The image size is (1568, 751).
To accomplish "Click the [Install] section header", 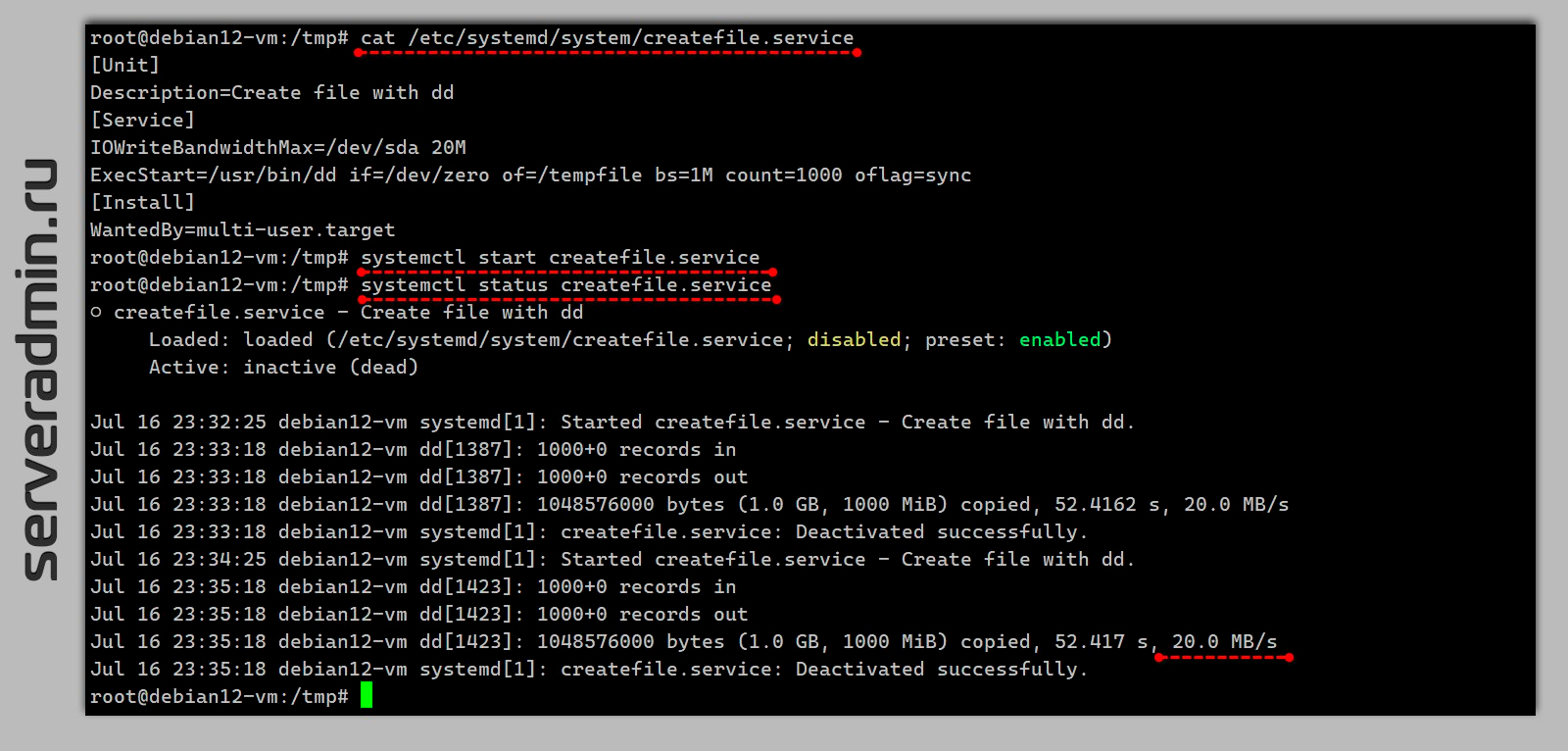I will [x=142, y=203].
